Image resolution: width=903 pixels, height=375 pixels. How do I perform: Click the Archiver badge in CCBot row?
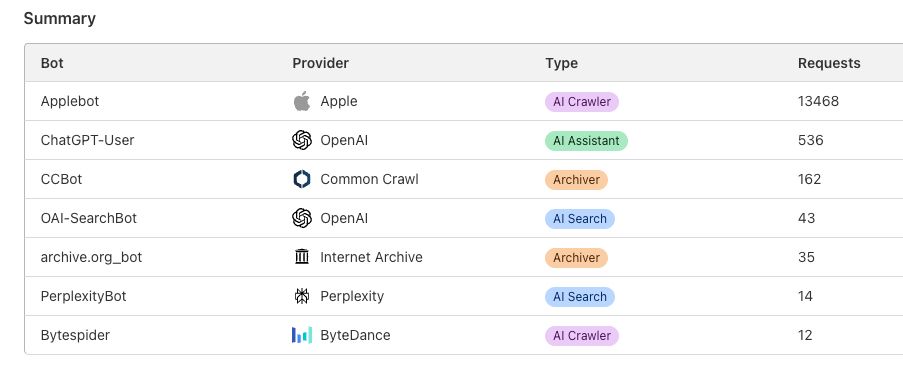[576, 180]
